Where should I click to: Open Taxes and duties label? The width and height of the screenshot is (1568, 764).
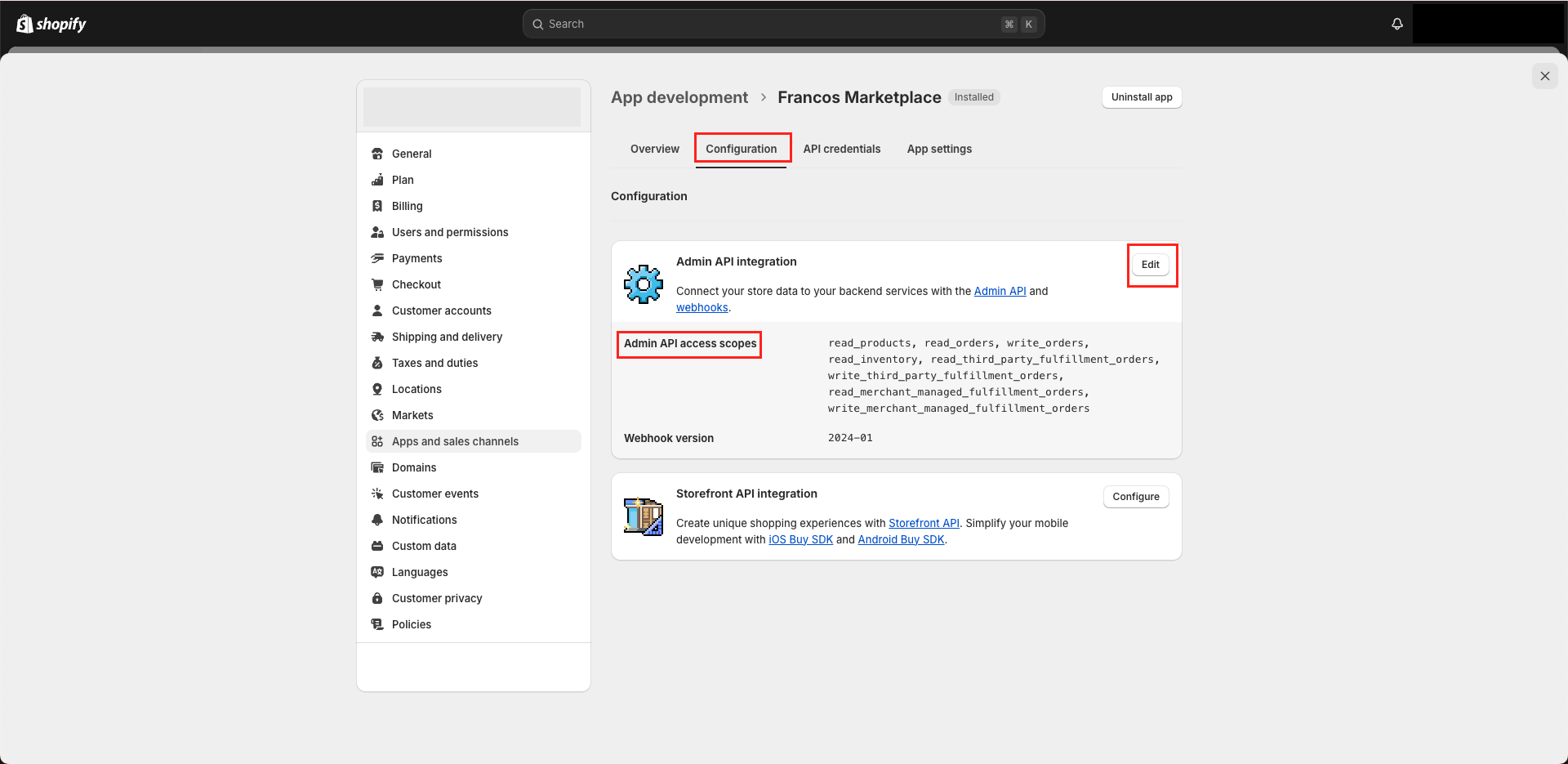point(435,363)
